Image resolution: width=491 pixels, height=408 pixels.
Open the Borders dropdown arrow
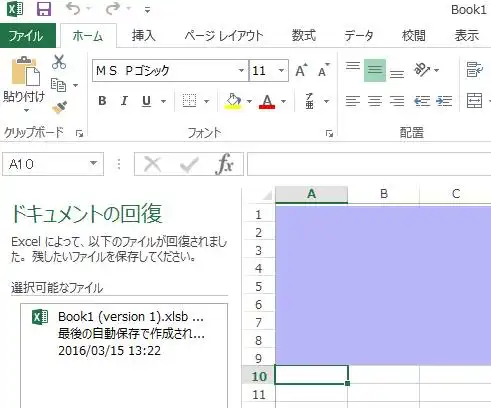click(x=206, y=101)
